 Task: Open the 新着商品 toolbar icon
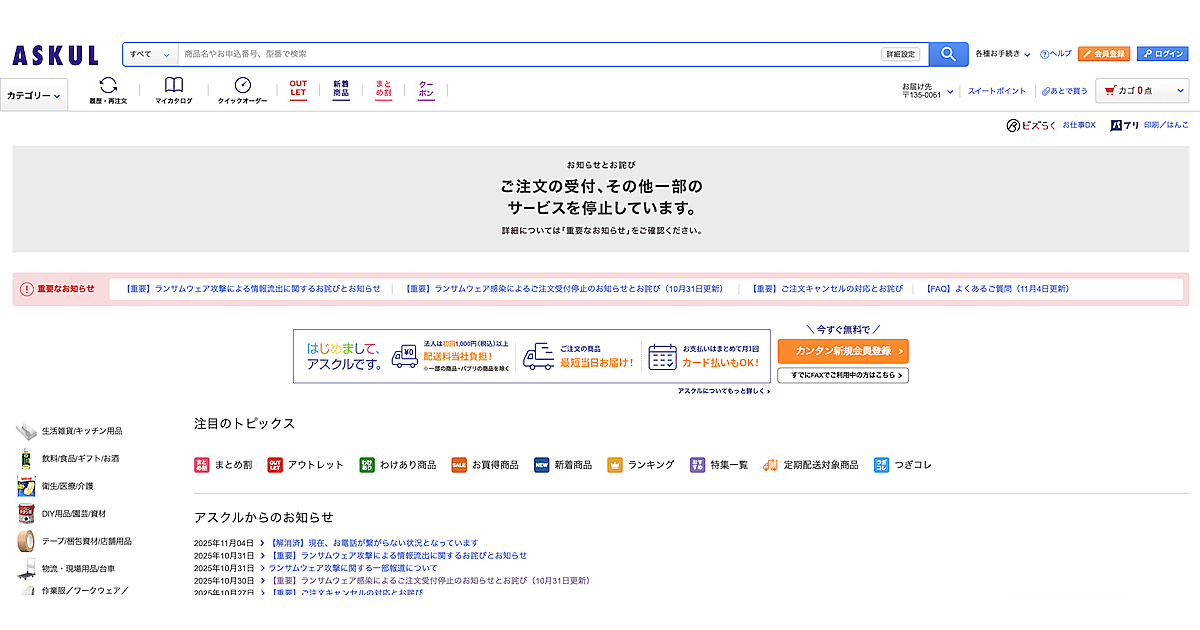click(x=341, y=89)
